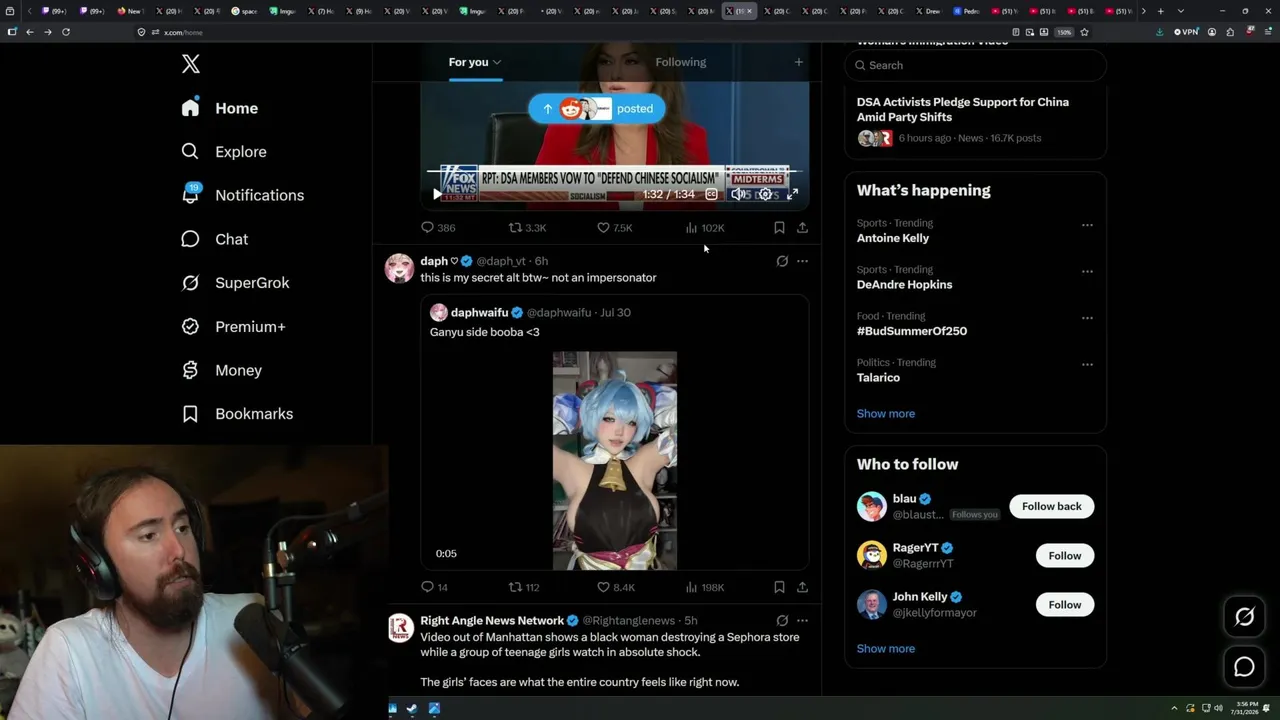Open SuperGrok from the sidebar

[235, 283]
